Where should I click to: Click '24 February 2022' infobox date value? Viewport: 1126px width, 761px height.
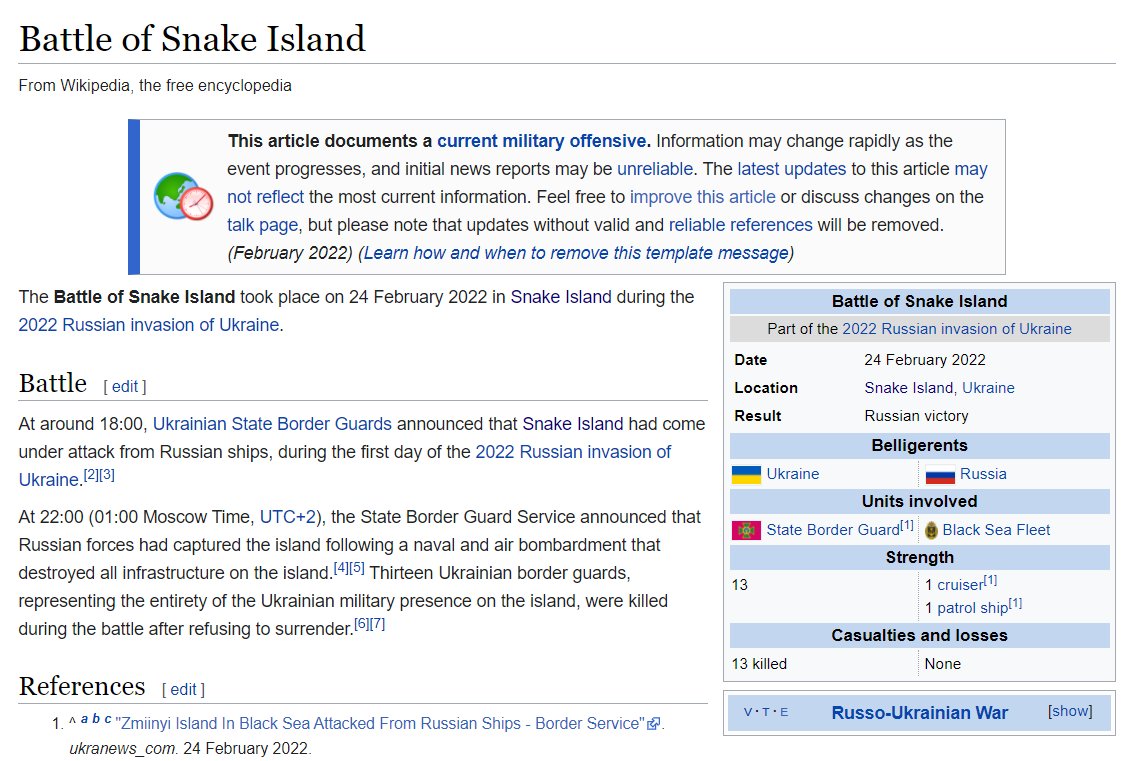[x=925, y=360]
